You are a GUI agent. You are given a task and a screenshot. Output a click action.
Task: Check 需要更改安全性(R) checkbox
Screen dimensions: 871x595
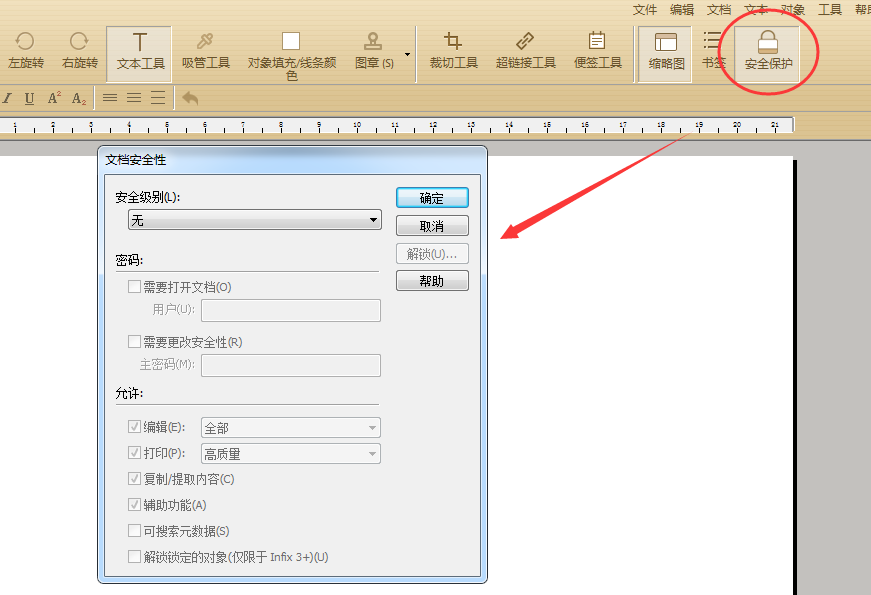coord(134,342)
